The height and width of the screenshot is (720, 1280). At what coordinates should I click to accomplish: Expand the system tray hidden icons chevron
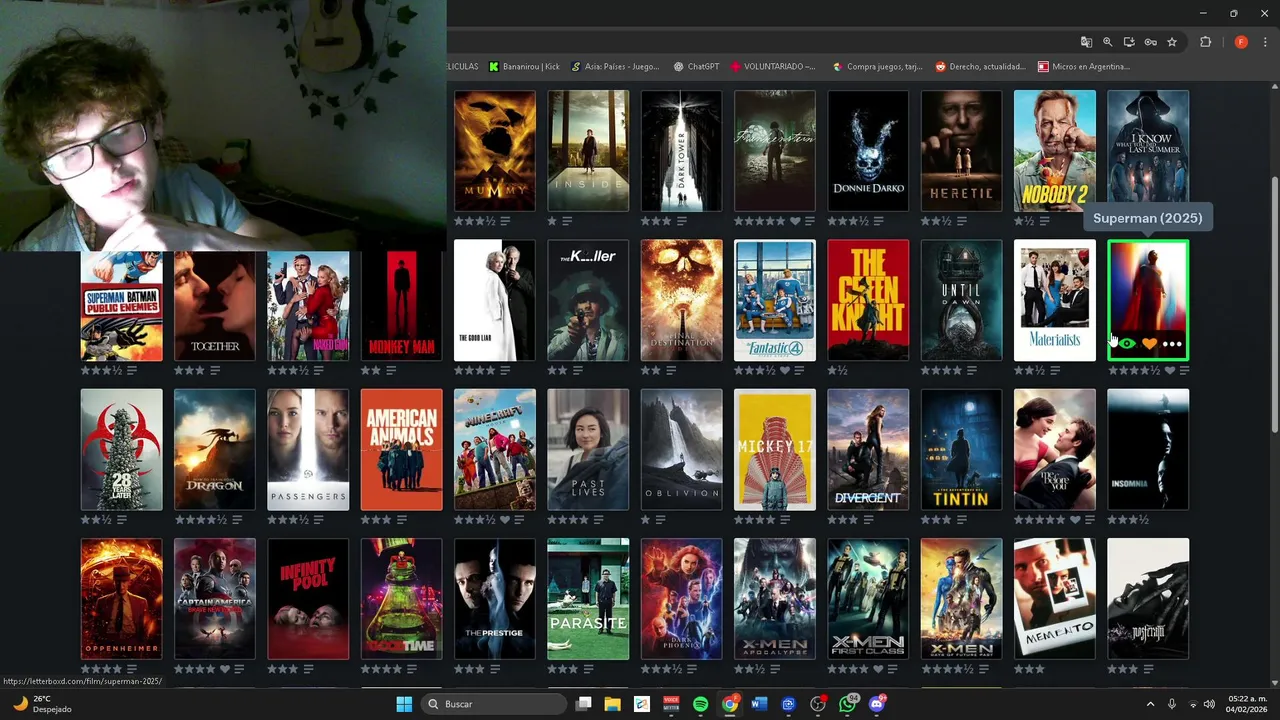[x=1150, y=704]
